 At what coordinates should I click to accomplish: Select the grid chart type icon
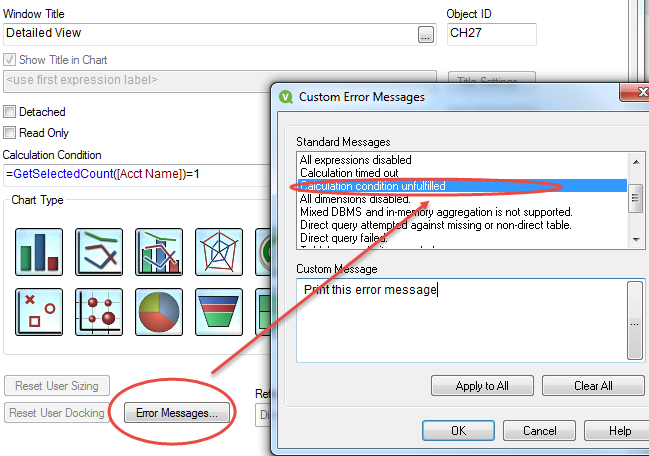click(x=99, y=312)
